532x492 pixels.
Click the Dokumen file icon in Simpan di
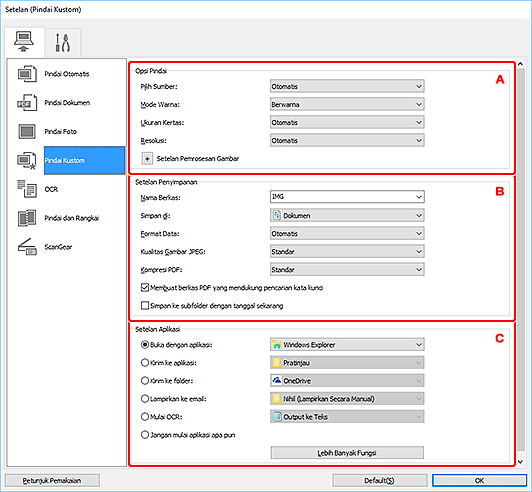[277, 215]
